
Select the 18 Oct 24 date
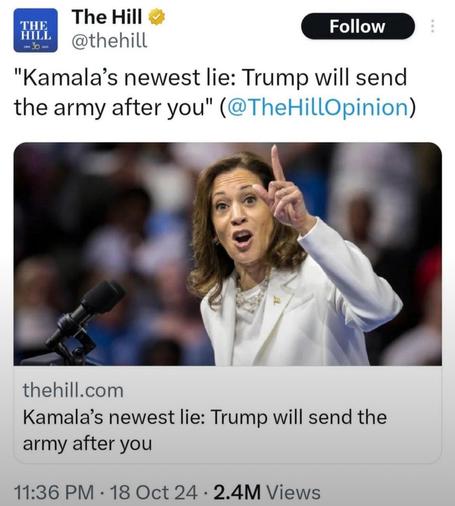pos(154,492)
